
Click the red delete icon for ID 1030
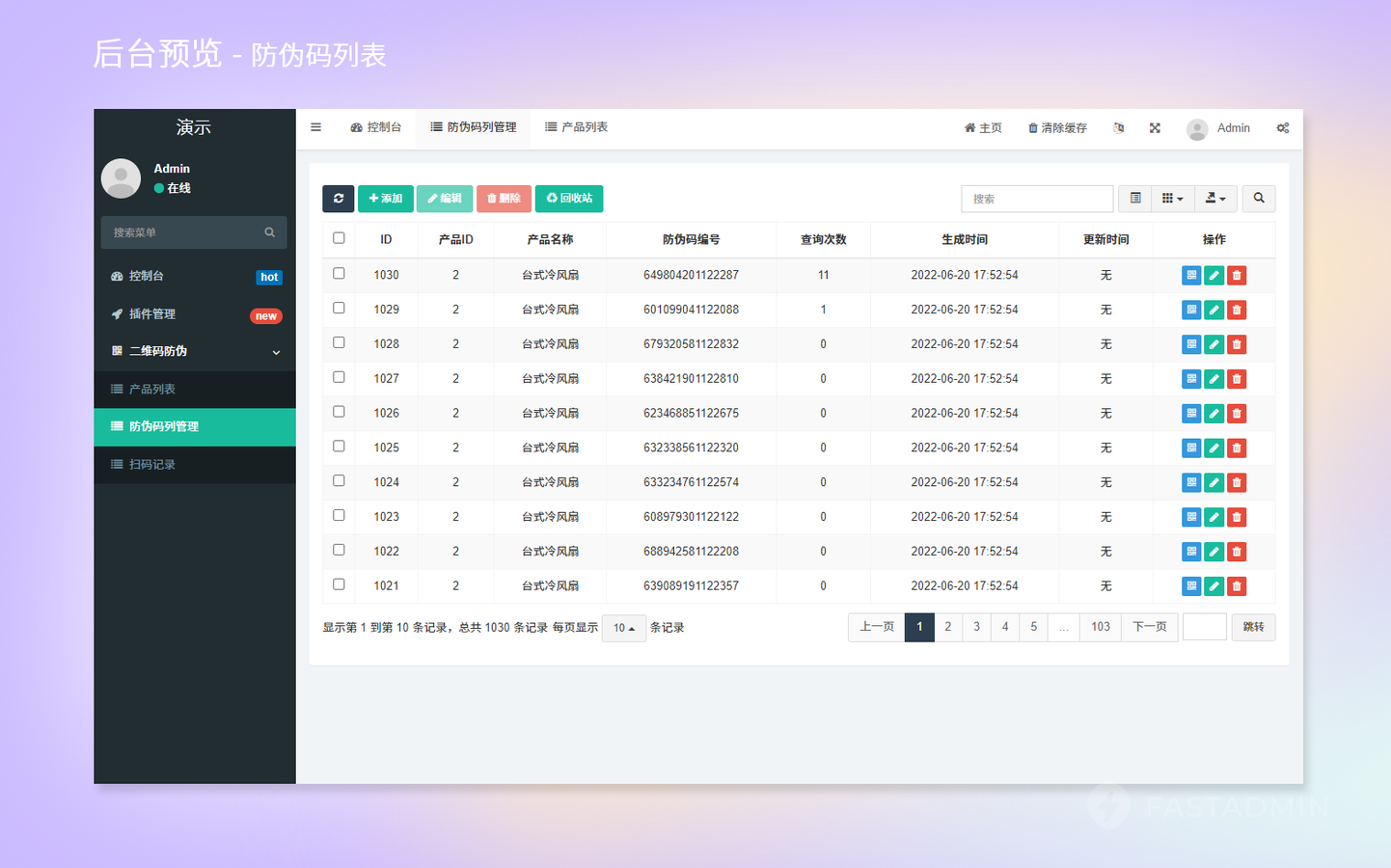click(1237, 276)
